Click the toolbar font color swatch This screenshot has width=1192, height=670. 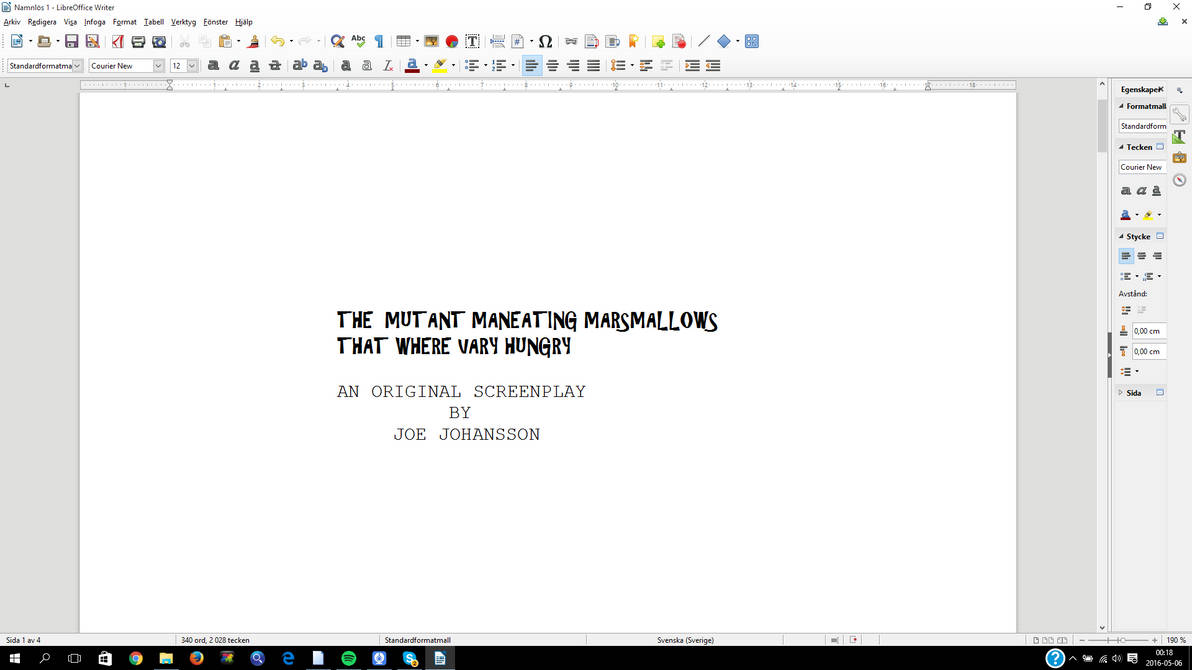(x=412, y=65)
